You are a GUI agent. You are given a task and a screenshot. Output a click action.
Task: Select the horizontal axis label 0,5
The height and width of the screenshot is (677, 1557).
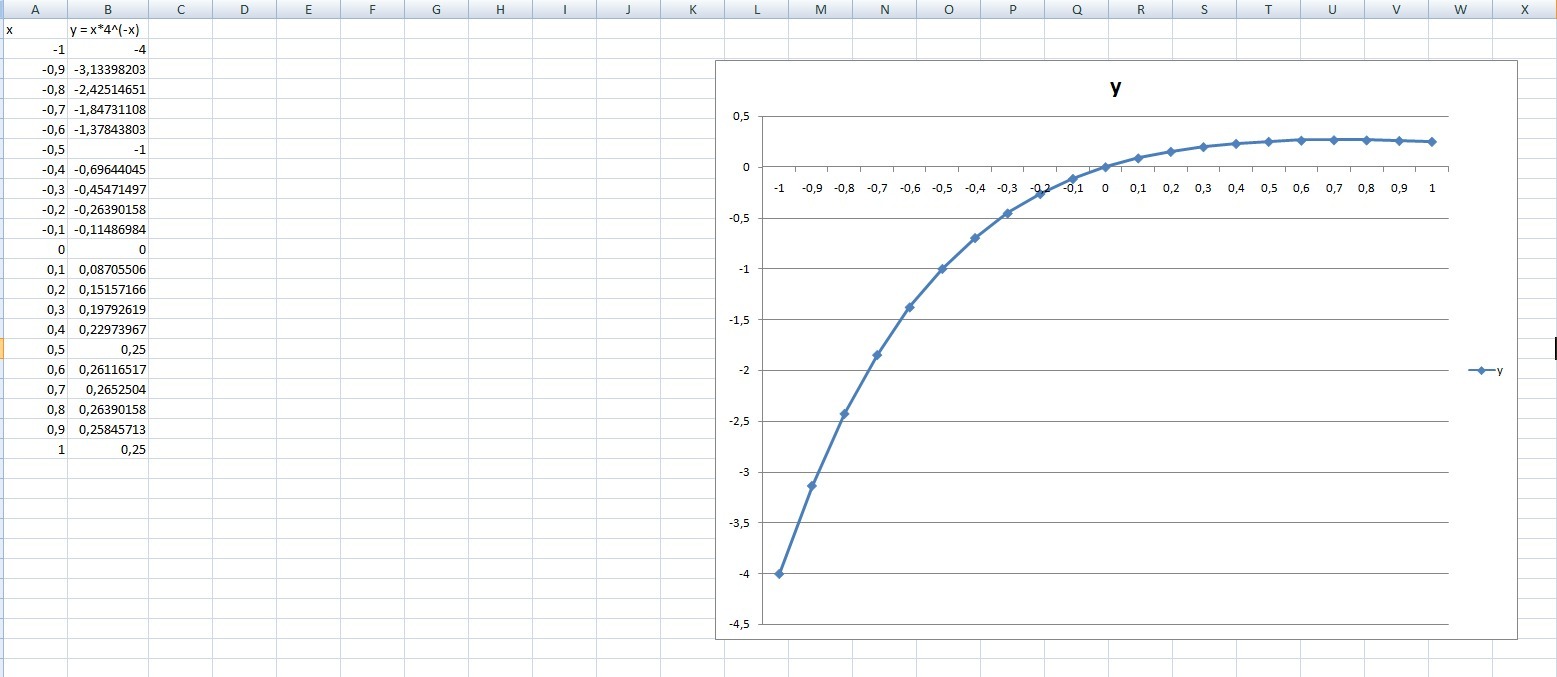(1269, 187)
